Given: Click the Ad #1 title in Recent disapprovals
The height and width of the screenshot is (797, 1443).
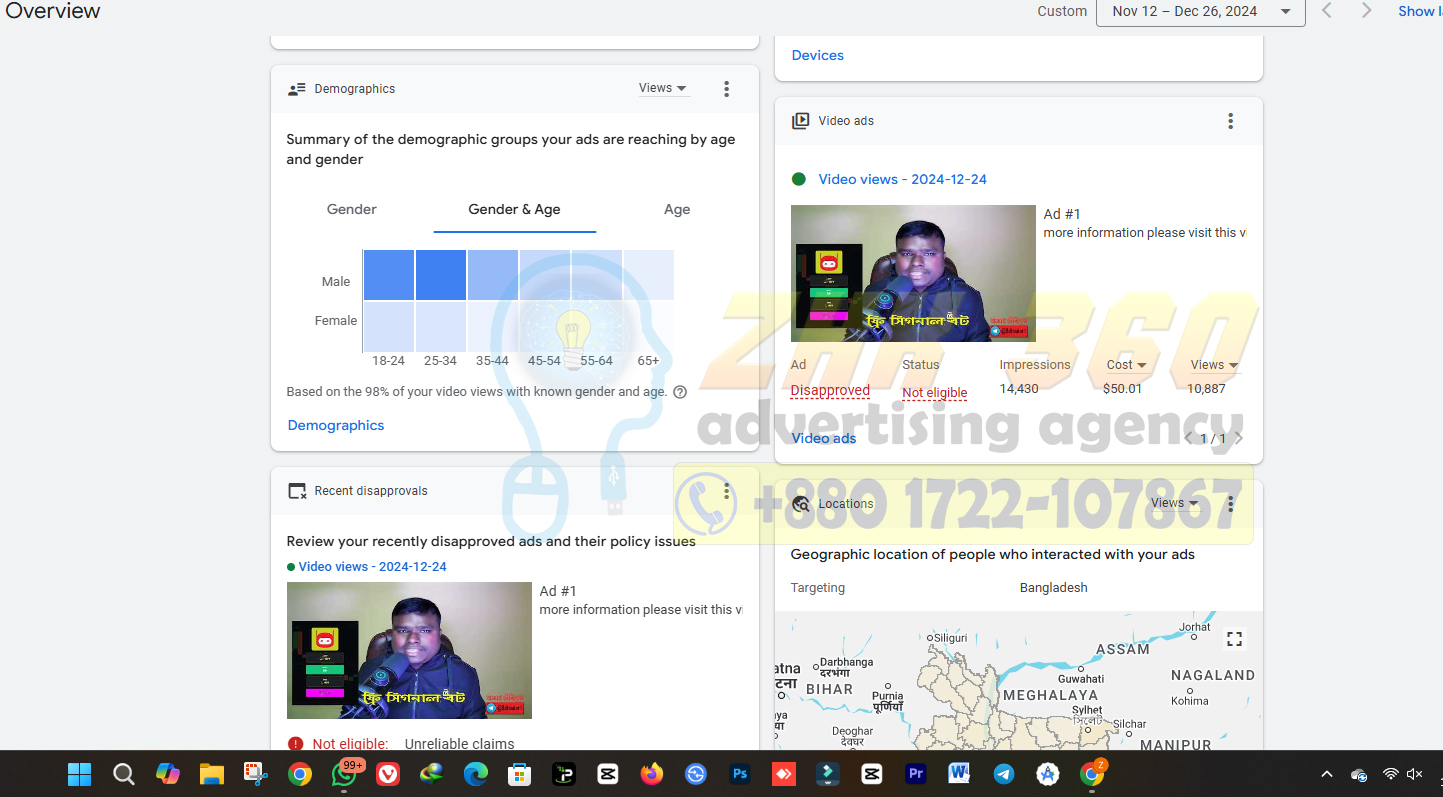Looking at the screenshot, I should (558, 591).
